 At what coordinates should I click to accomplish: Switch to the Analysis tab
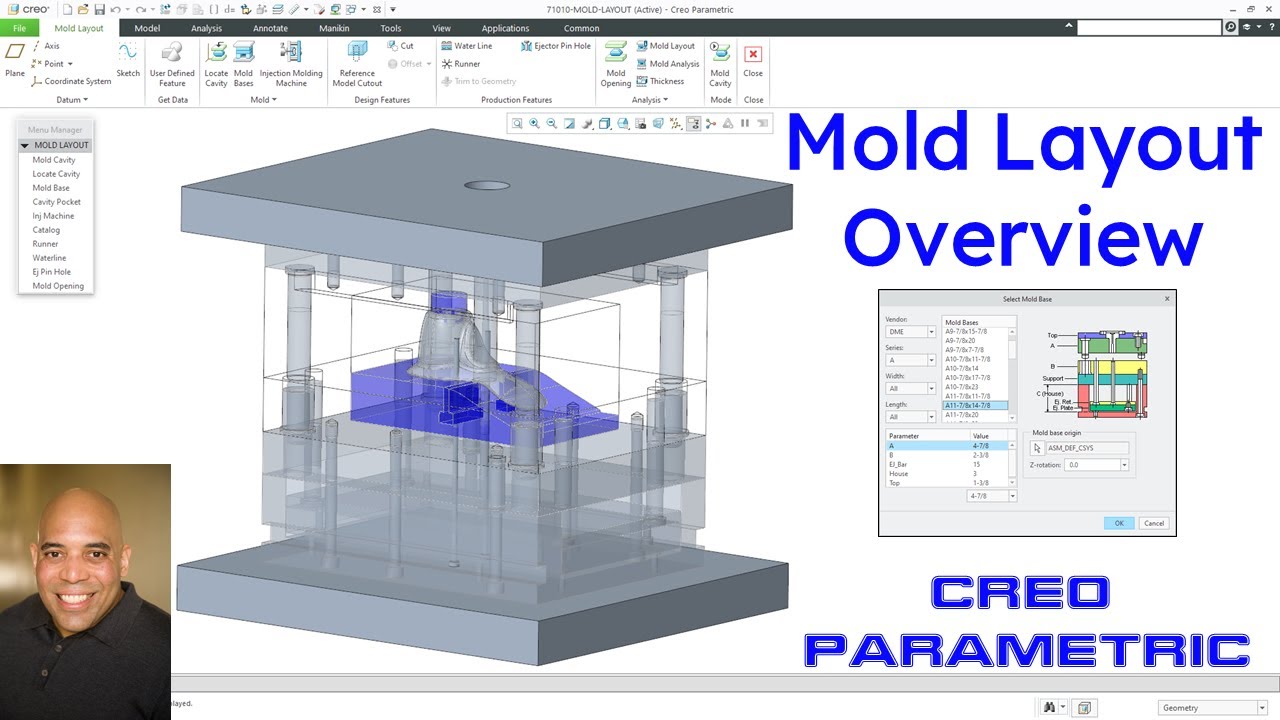point(207,28)
